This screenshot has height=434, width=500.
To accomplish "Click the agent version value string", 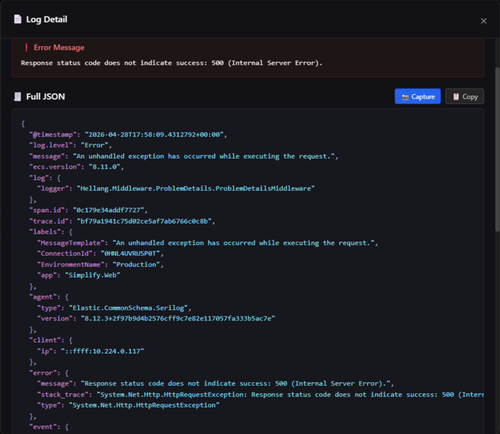I will click(178, 318).
